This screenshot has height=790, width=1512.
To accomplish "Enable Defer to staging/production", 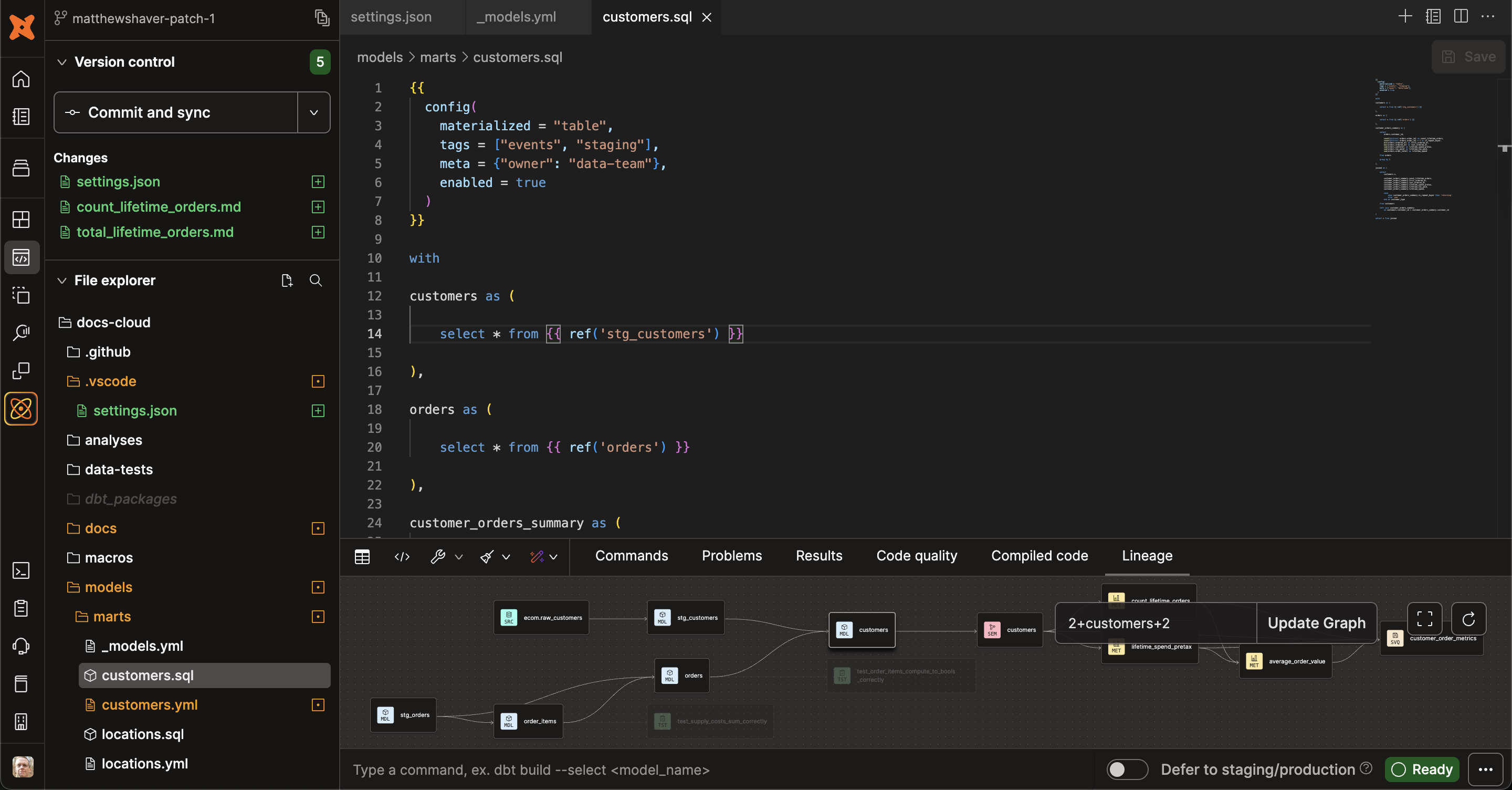I will tap(1126, 770).
